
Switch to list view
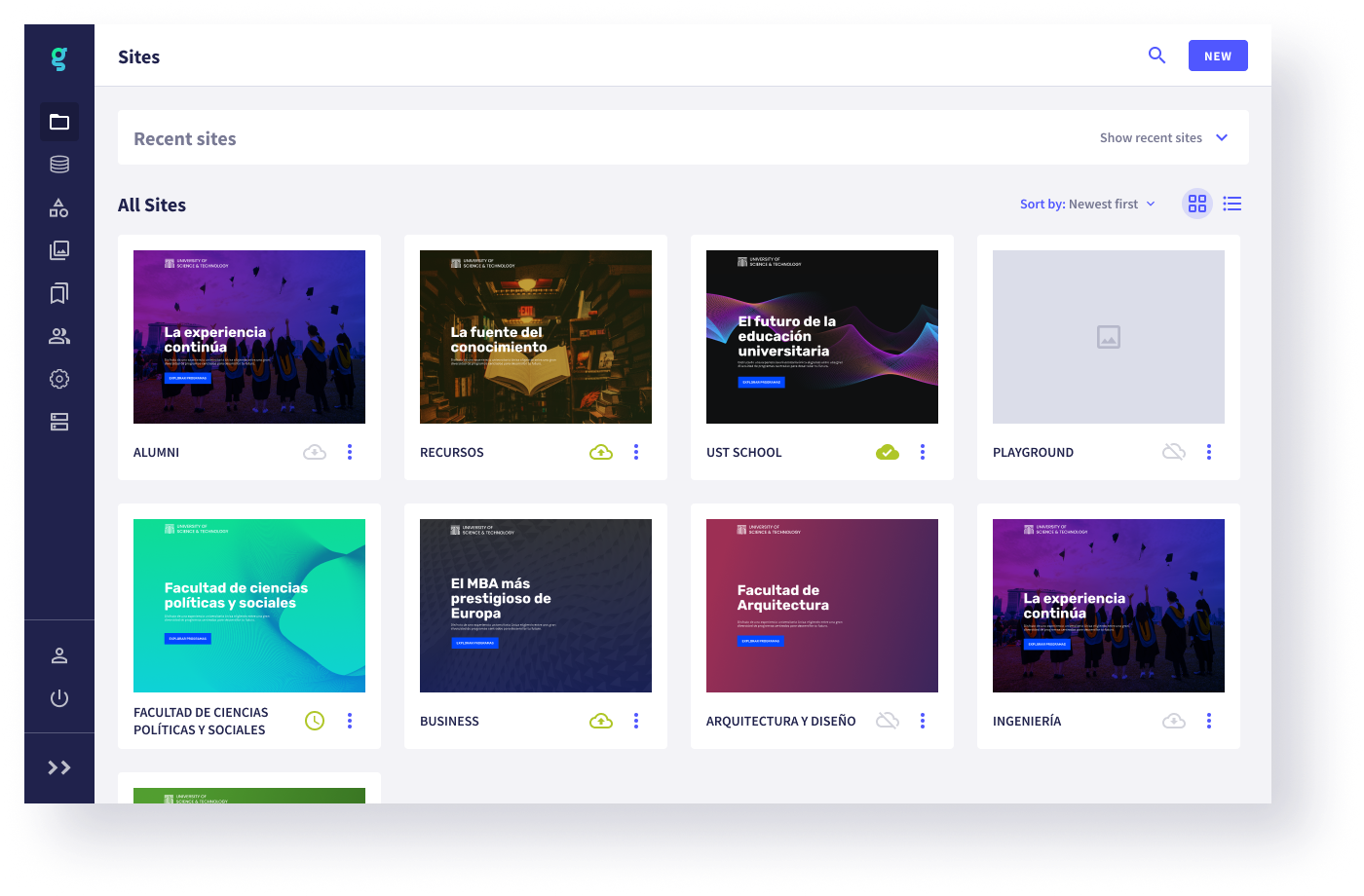pyautogui.click(x=1232, y=204)
